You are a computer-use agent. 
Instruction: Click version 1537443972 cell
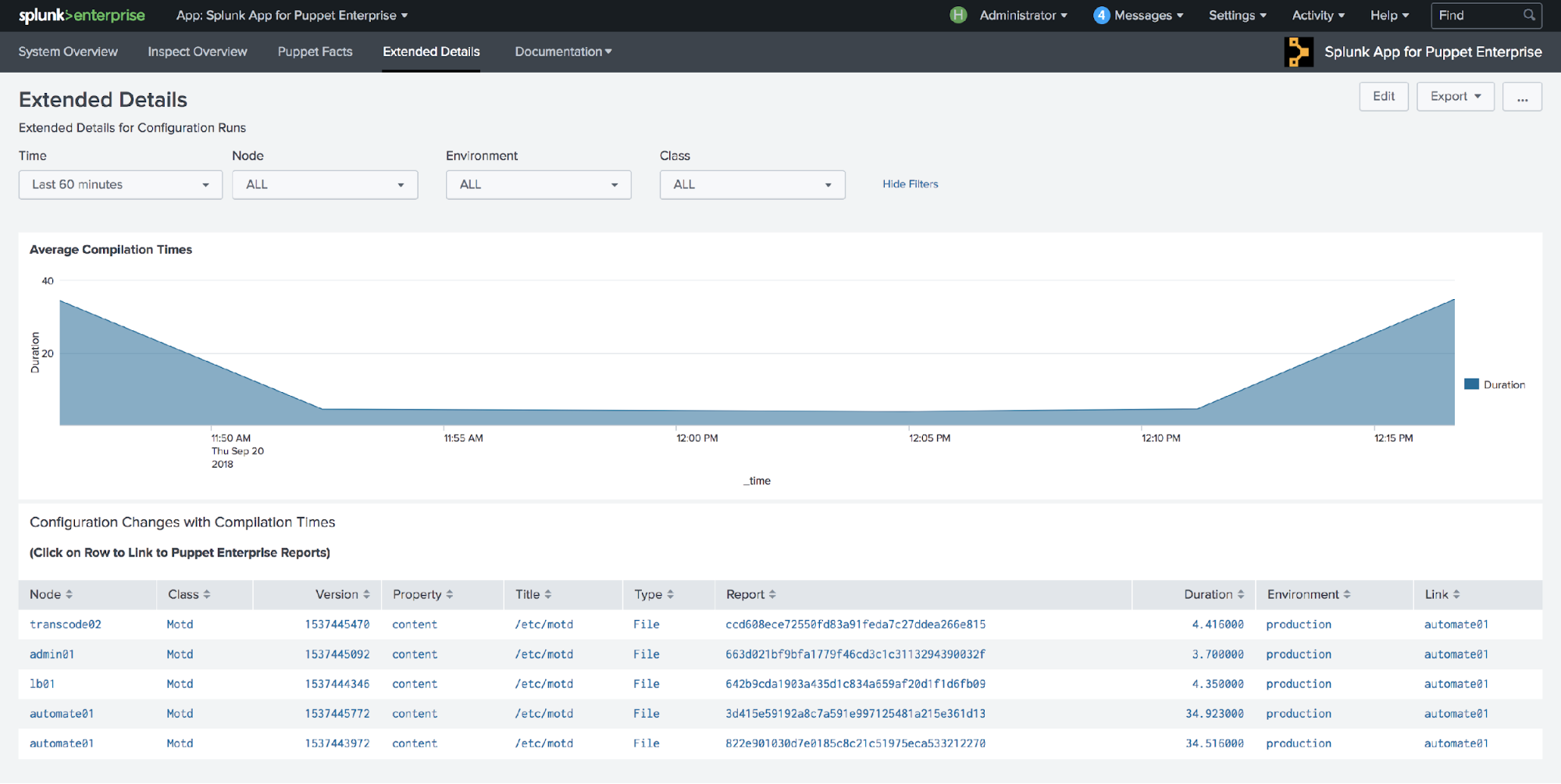[337, 743]
